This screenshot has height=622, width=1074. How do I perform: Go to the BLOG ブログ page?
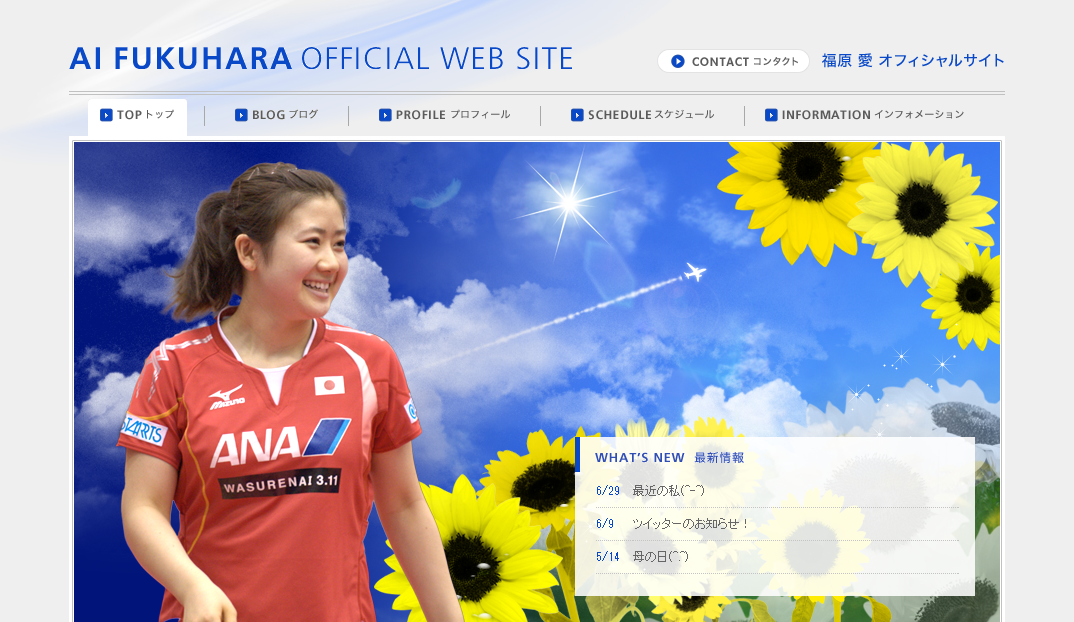pos(276,115)
